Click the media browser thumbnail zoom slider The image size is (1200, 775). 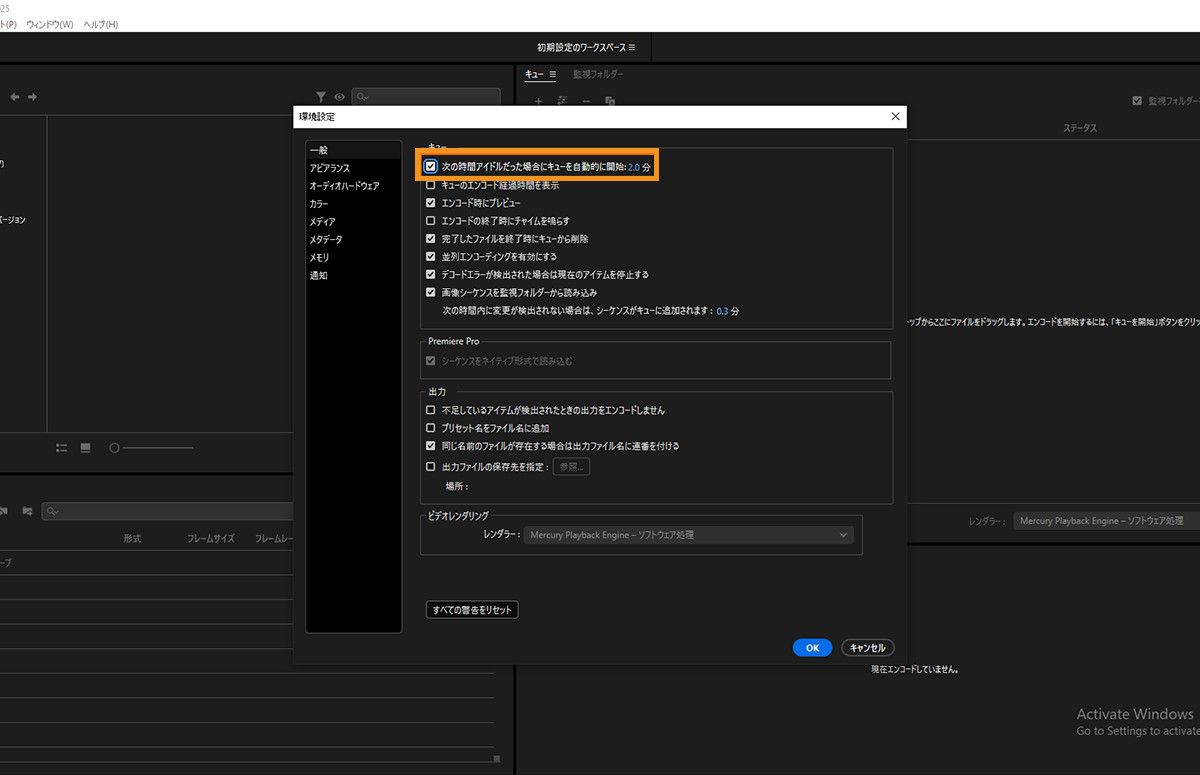(x=151, y=448)
